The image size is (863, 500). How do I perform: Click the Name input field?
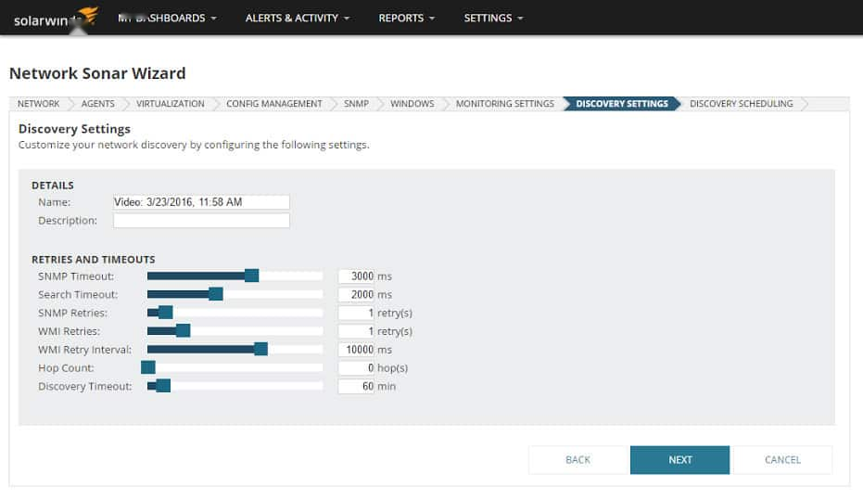(x=201, y=202)
